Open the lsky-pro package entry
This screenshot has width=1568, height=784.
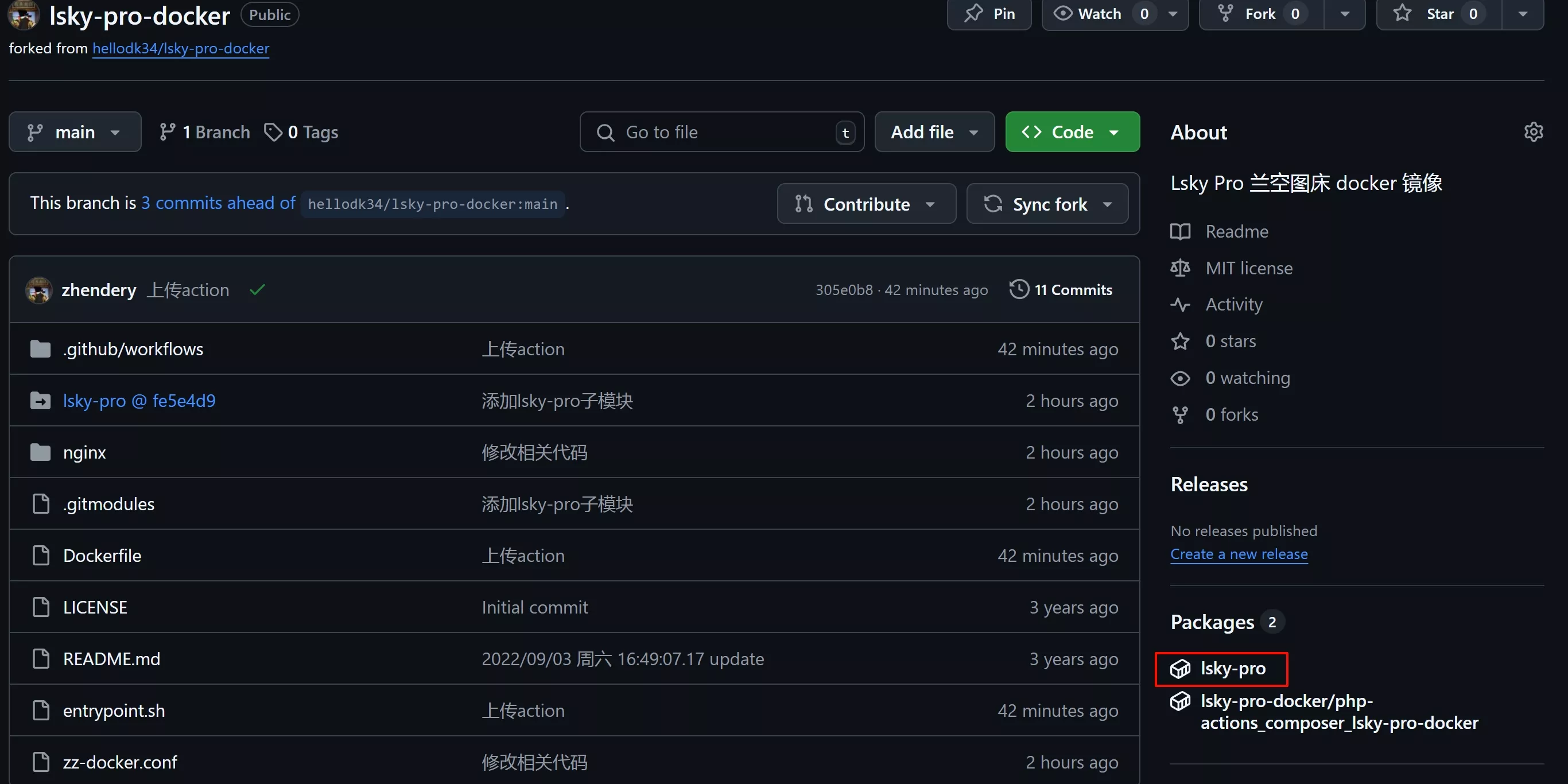tap(1233, 668)
